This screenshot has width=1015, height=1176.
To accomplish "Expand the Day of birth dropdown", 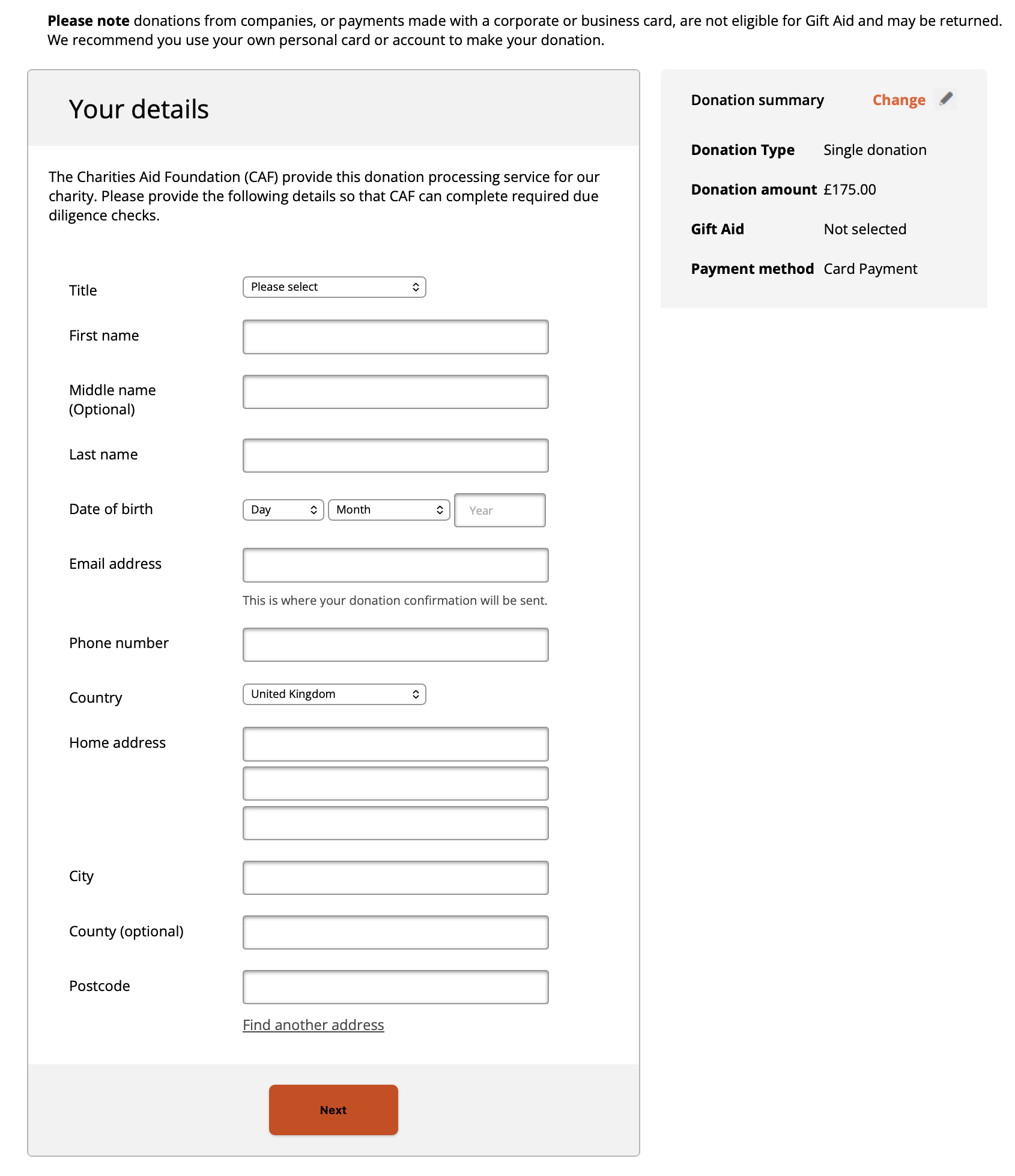I will click(283, 510).
